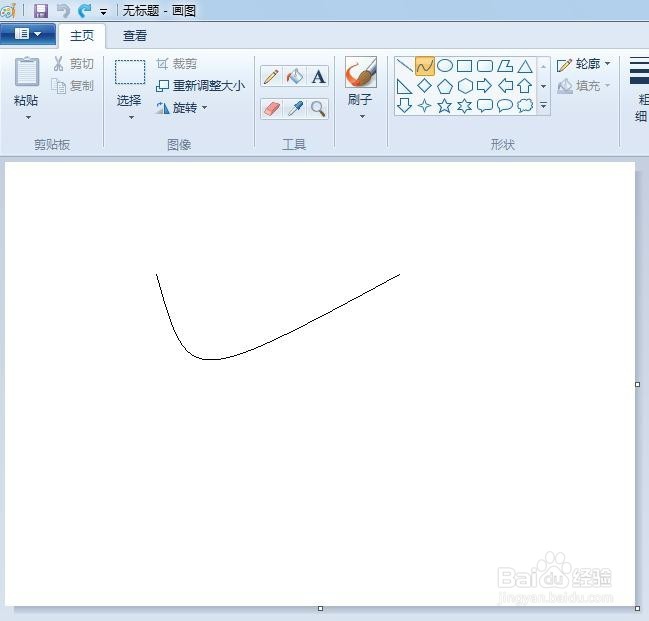This screenshot has height=621, width=649.
Task: Select the Color picker eyedropper tool
Action: pyautogui.click(x=295, y=109)
